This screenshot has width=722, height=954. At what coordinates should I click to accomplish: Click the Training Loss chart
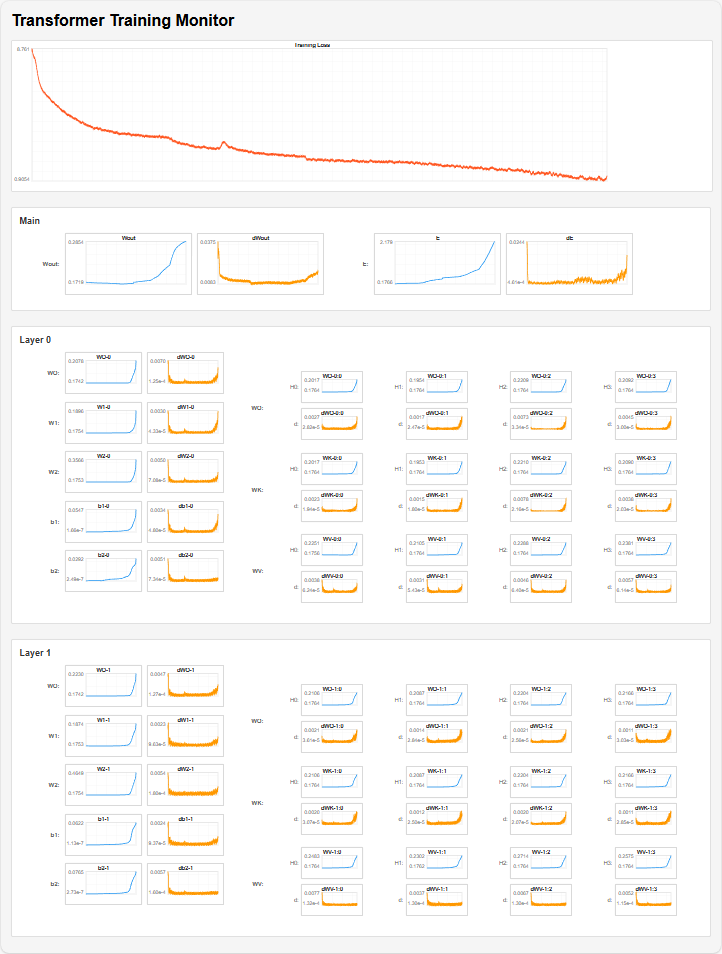[x=320, y=114]
